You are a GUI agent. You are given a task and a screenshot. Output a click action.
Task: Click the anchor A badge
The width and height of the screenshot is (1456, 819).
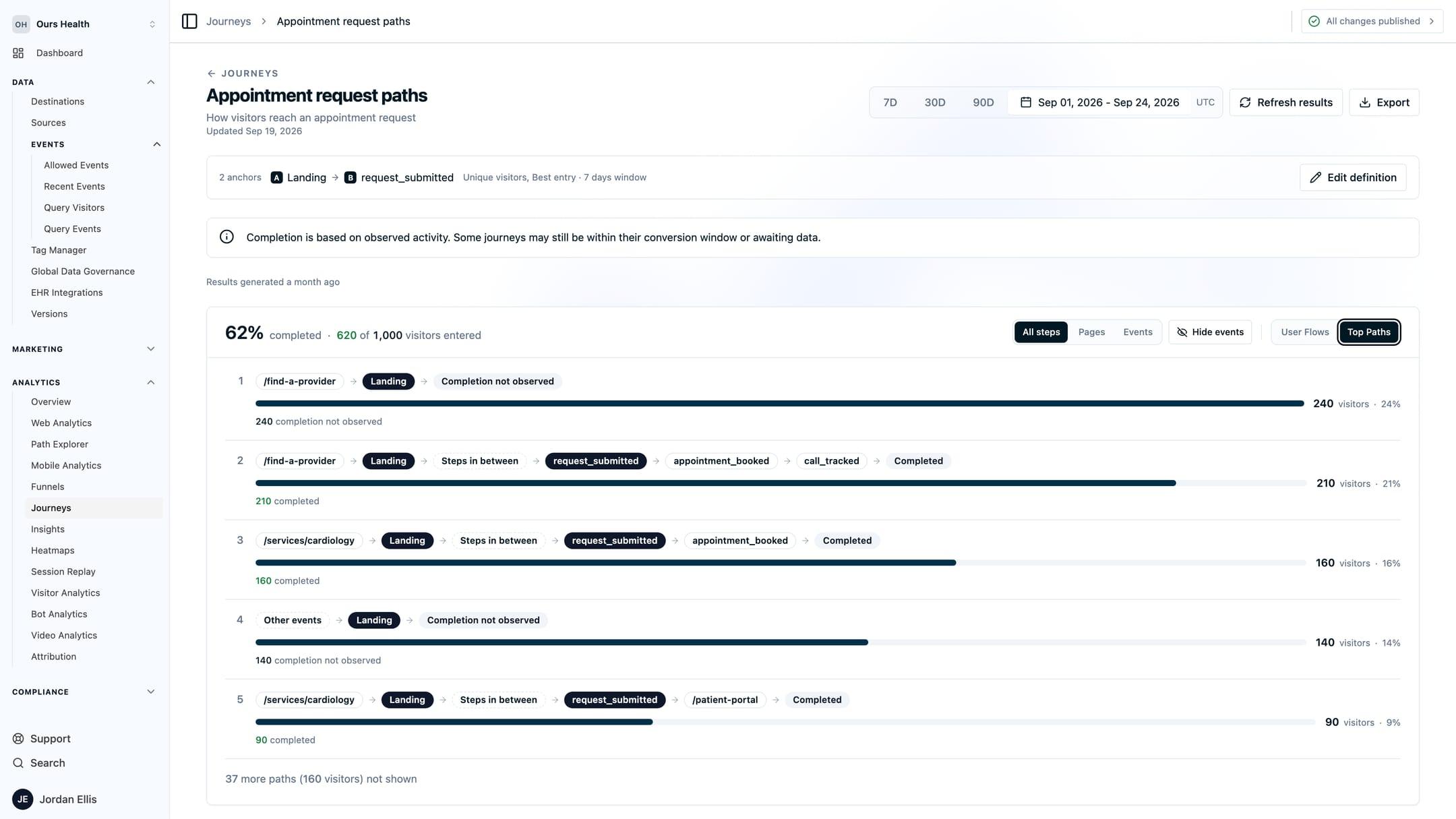coord(276,177)
